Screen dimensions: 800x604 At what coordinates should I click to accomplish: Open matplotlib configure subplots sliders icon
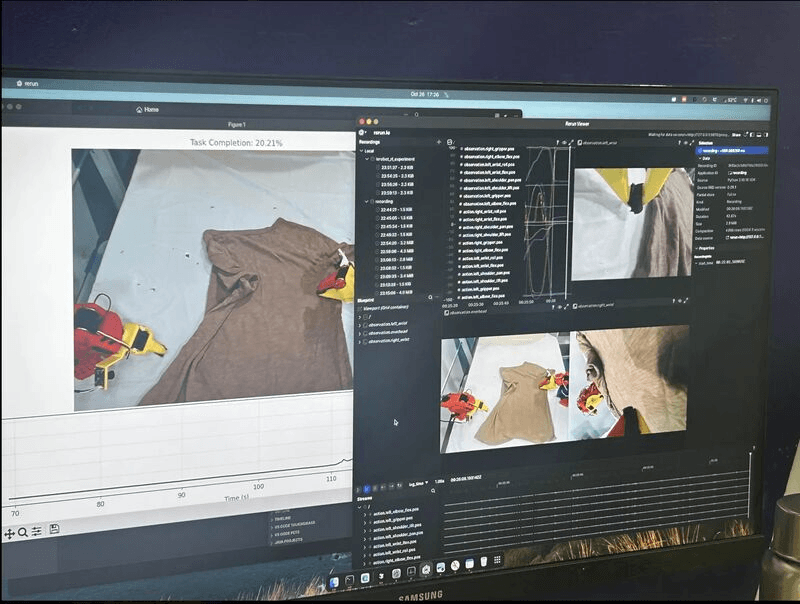click(37, 531)
